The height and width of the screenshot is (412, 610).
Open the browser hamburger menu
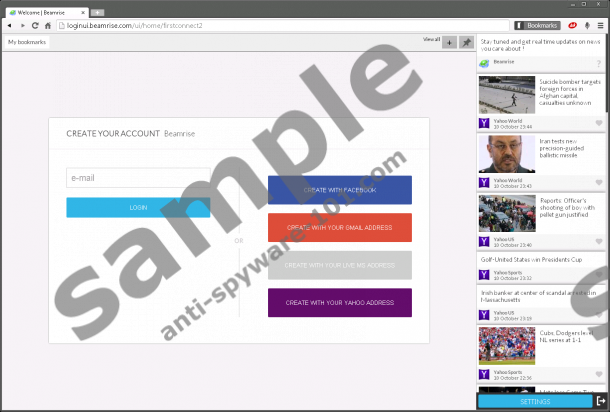pyautogui.click(x=600, y=25)
